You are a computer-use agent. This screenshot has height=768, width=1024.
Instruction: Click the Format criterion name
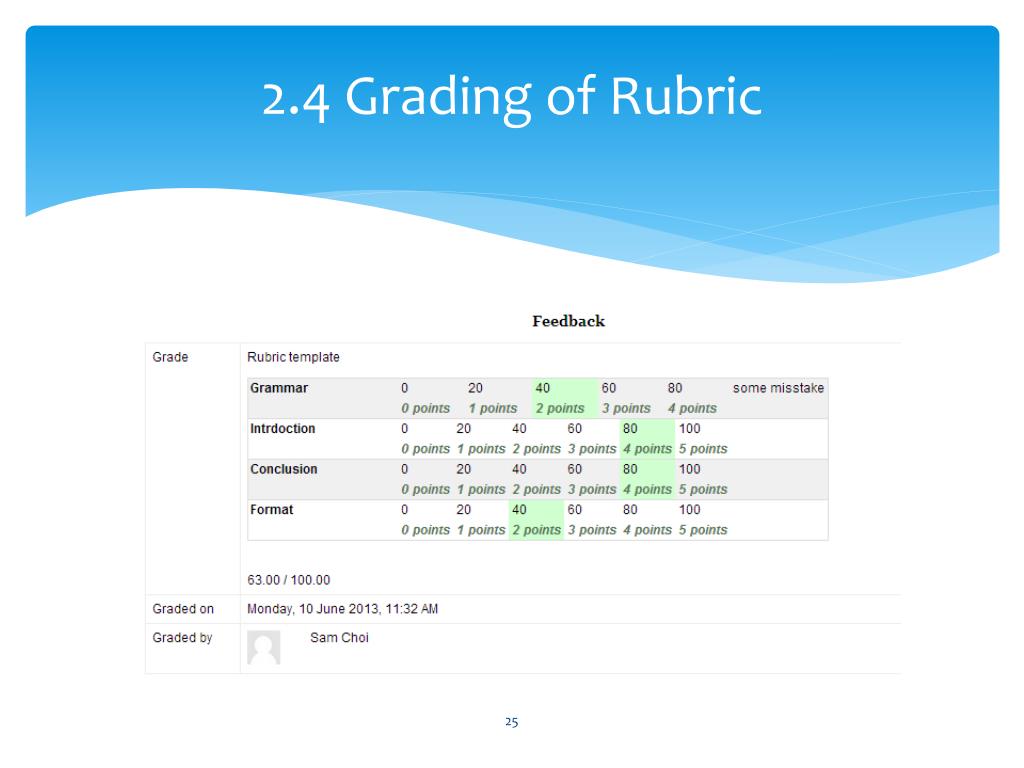click(x=272, y=509)
